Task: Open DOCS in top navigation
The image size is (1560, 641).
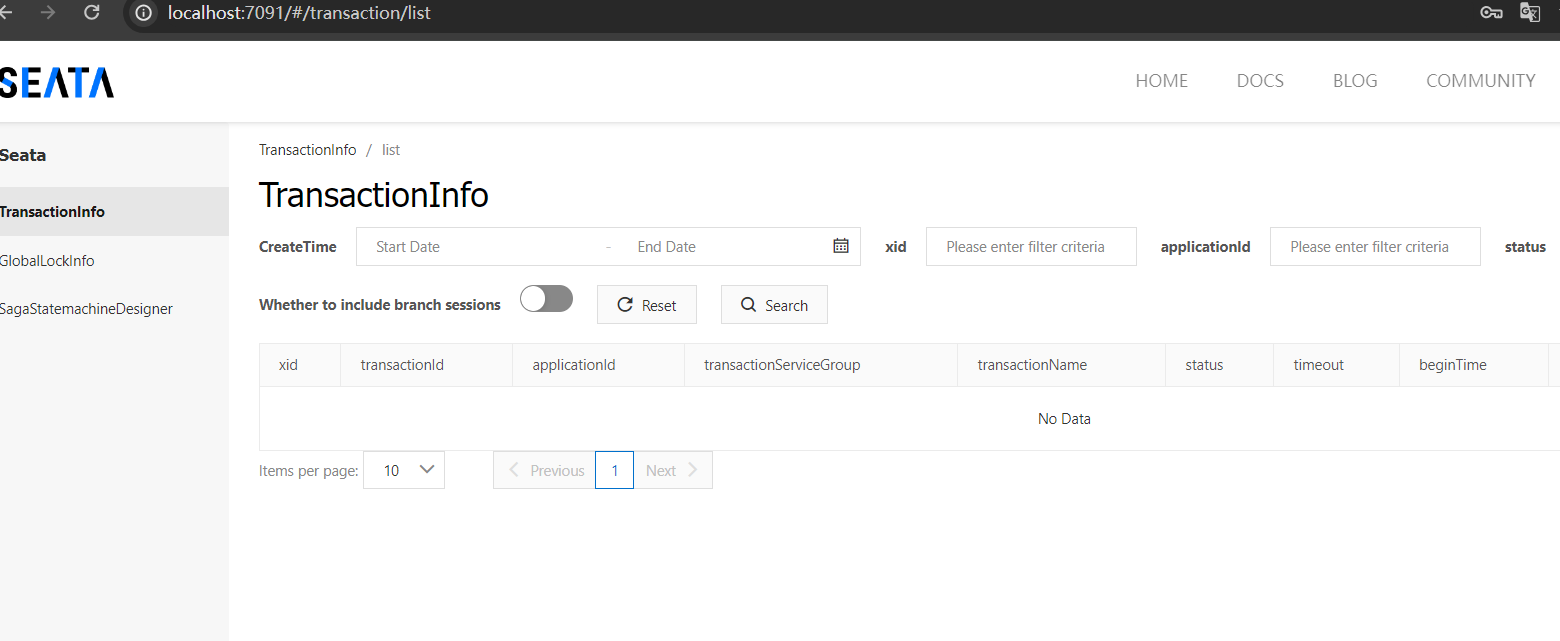Action: point(1260,81)
